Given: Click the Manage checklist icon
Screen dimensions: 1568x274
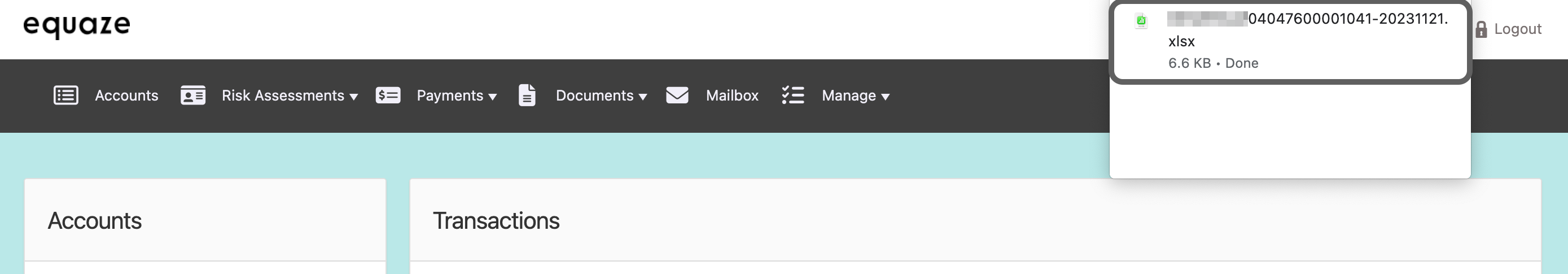Looking at the screenshot, I should point(793,95).
